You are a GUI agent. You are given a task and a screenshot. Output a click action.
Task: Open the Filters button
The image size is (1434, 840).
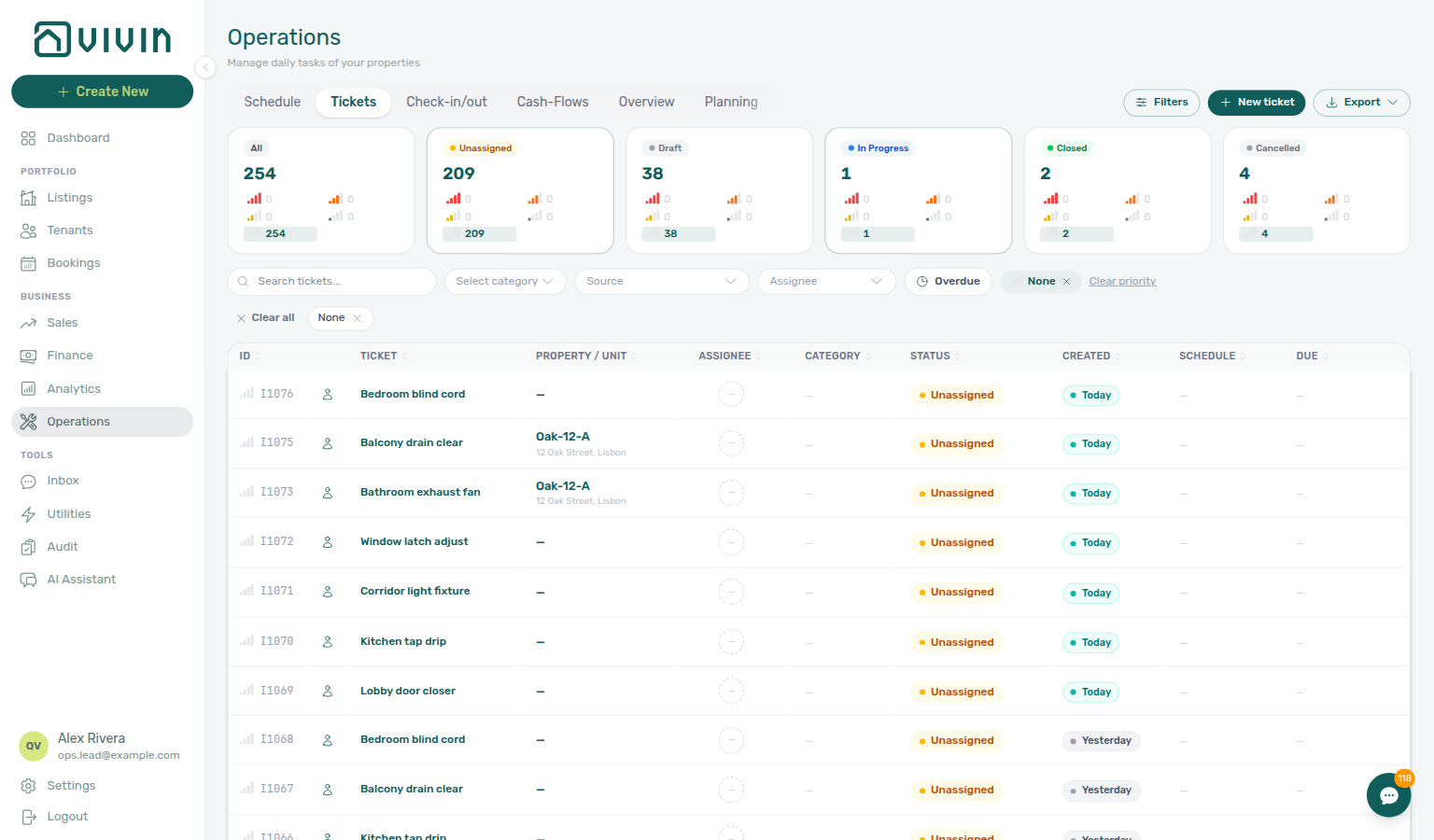(1161, 103)
